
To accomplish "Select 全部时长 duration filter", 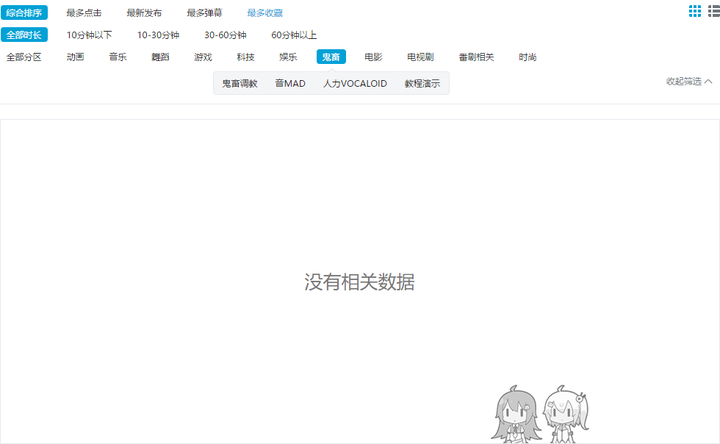I will [24, 35].
